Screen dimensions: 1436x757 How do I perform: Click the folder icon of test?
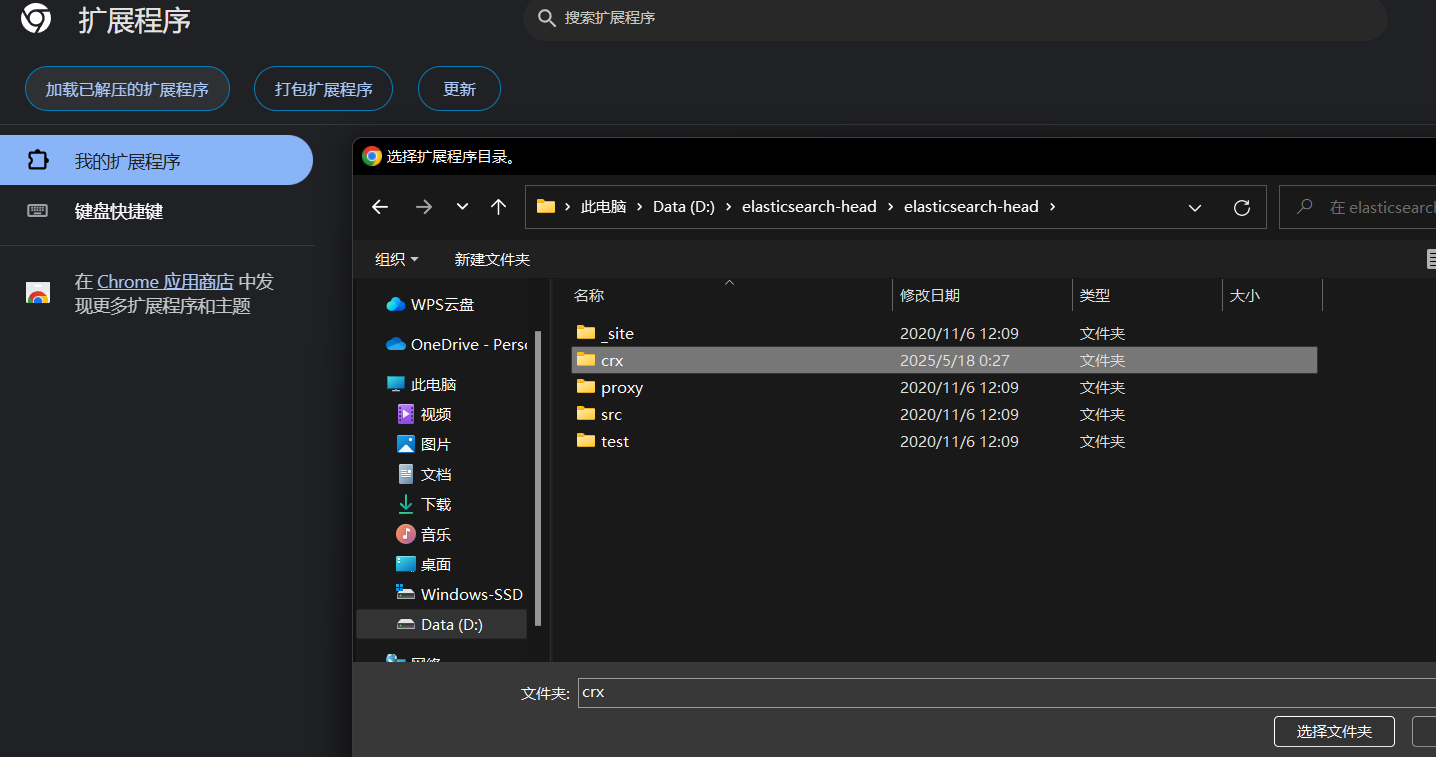coord(586,440)
